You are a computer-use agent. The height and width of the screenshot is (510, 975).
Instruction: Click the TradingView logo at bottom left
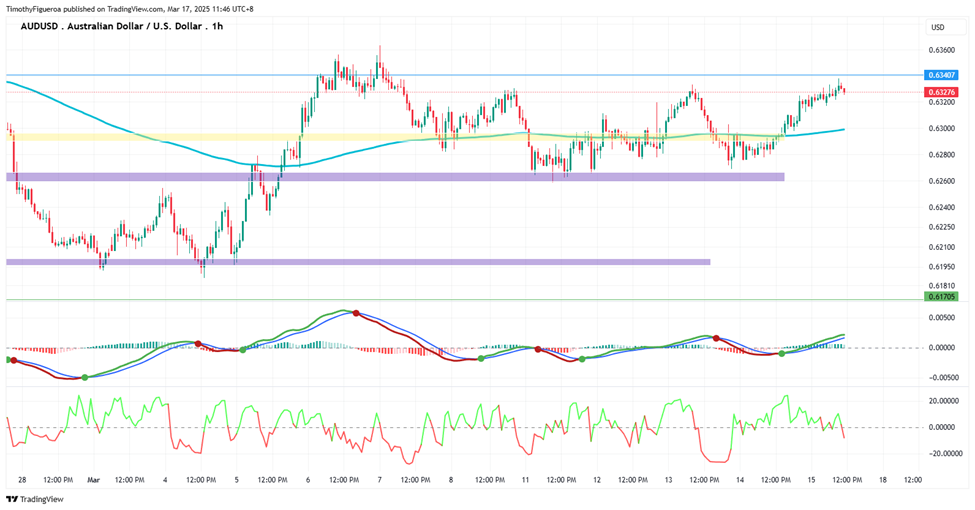(35, 499)
